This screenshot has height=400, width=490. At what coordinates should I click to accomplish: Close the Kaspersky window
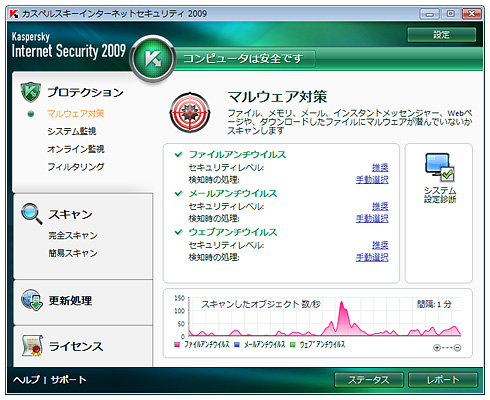[471, 14]
